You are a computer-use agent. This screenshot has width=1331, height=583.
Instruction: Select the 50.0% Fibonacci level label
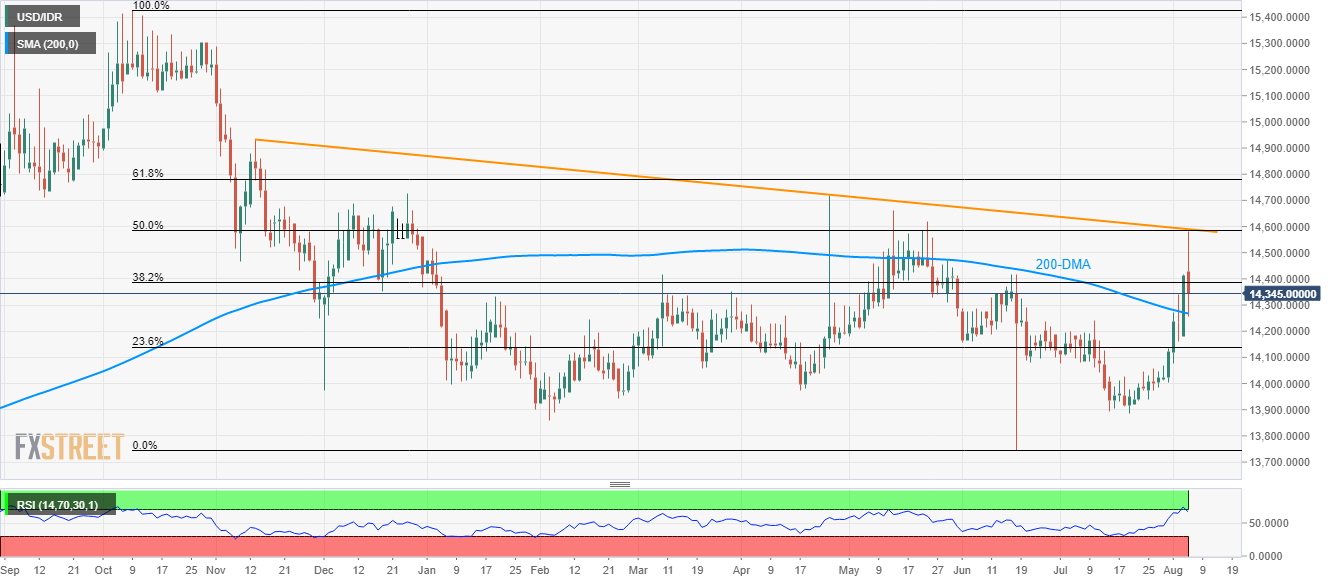(x=147, y=225)
